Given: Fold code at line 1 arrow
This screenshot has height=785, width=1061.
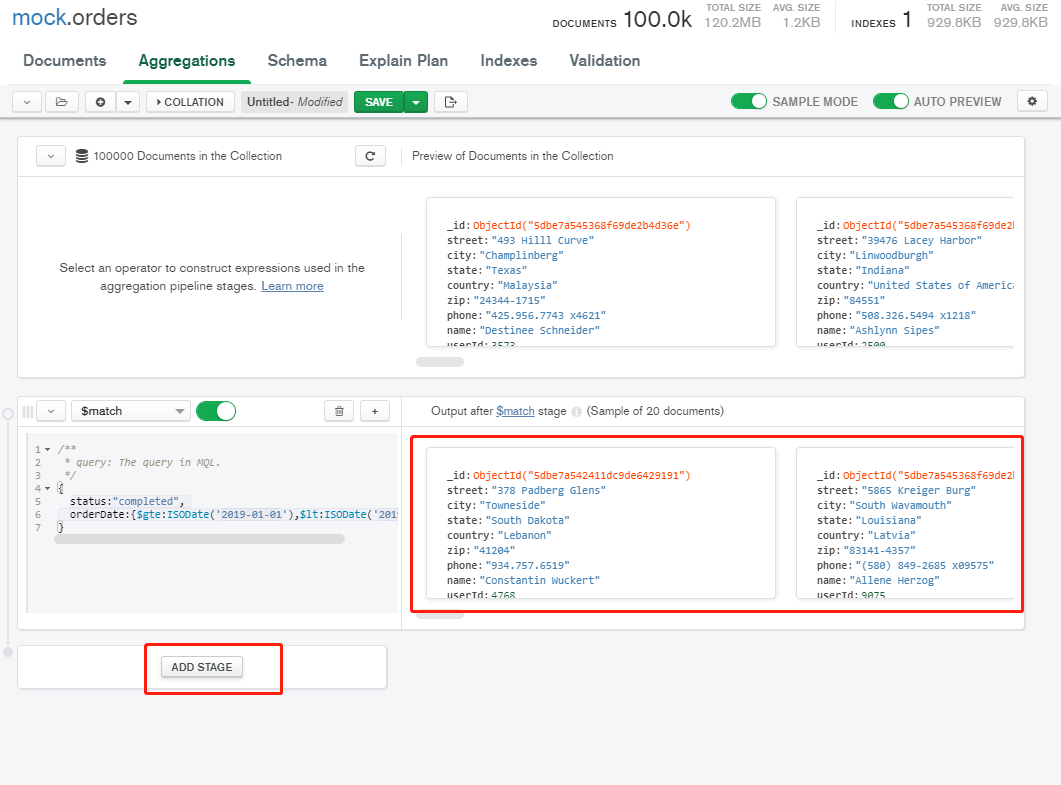Looking at the screenshot, I should point(47,449).
